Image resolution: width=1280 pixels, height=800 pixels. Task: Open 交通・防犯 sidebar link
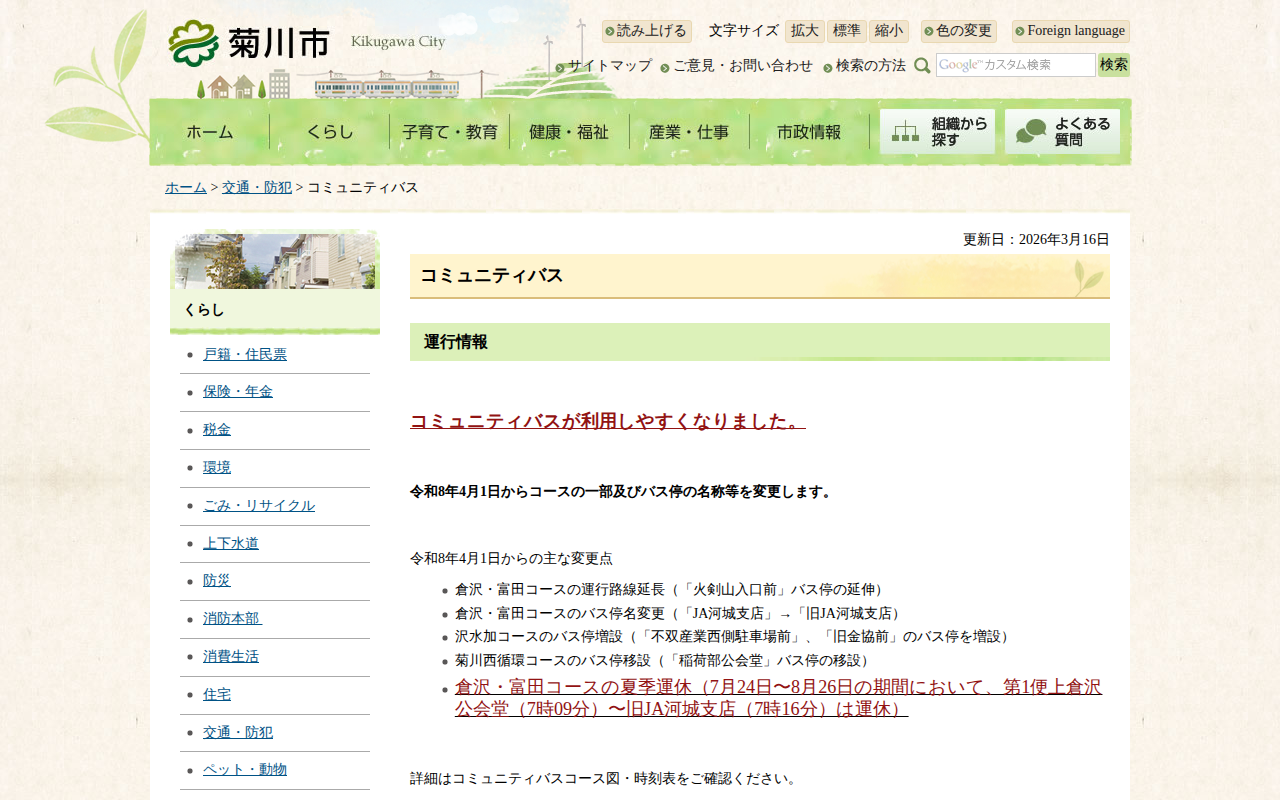[238, 733]
